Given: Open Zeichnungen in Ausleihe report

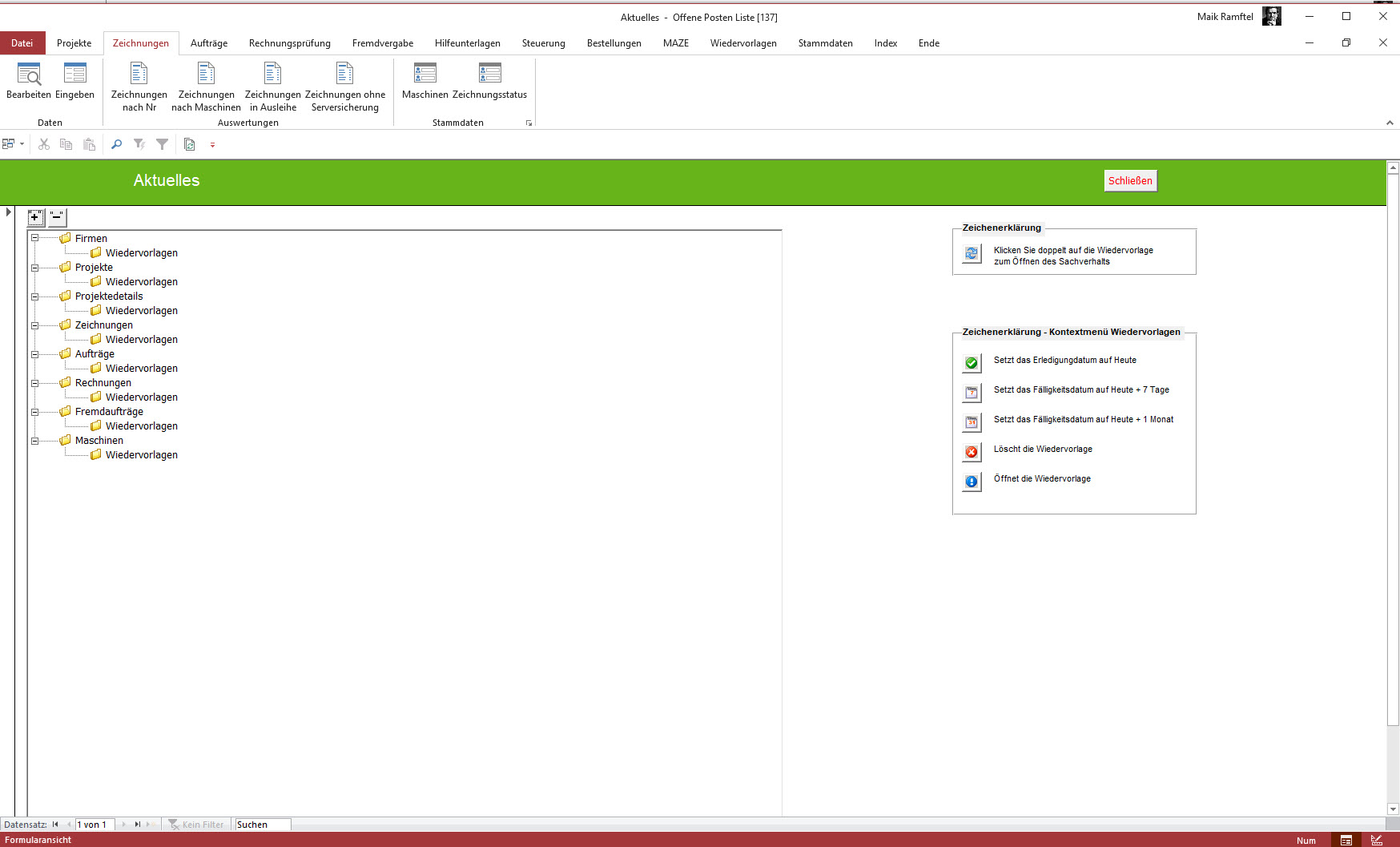Looking at the screenshot, I should 273,87.
